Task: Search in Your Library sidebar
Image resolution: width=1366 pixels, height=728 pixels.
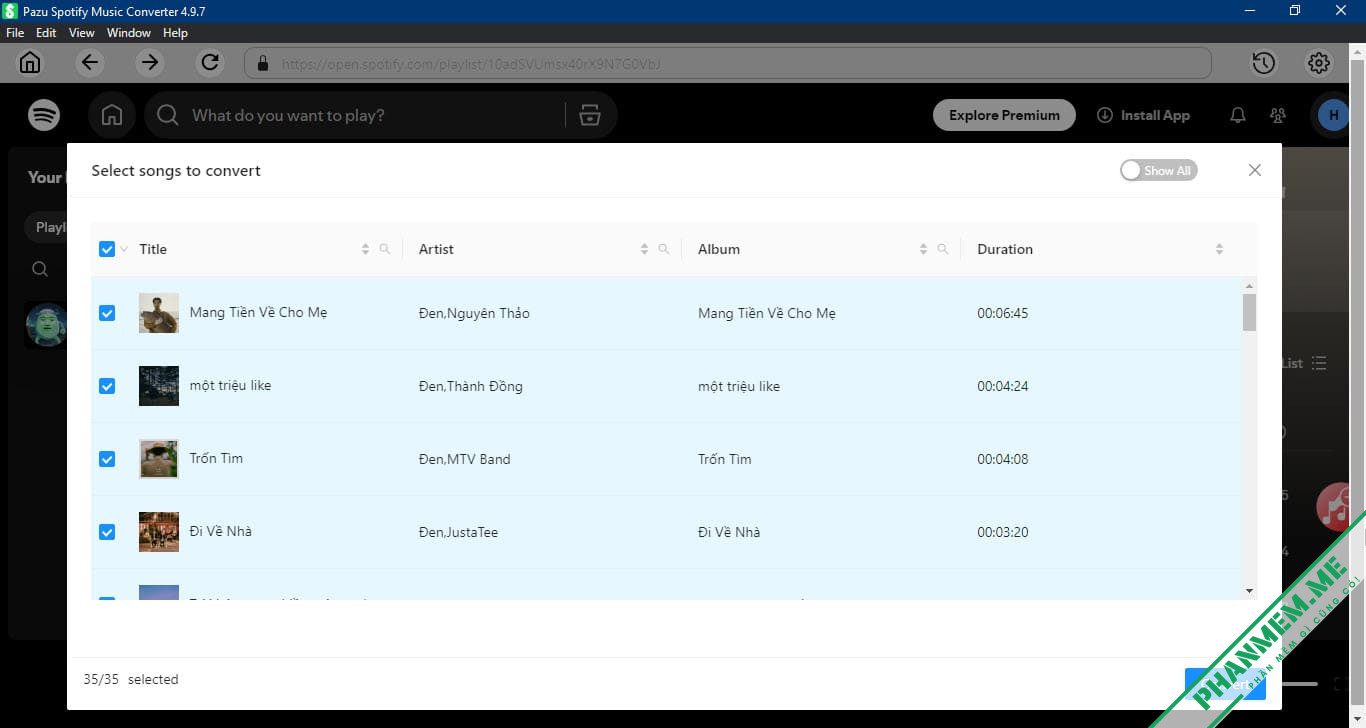Action: click(40, 269)
